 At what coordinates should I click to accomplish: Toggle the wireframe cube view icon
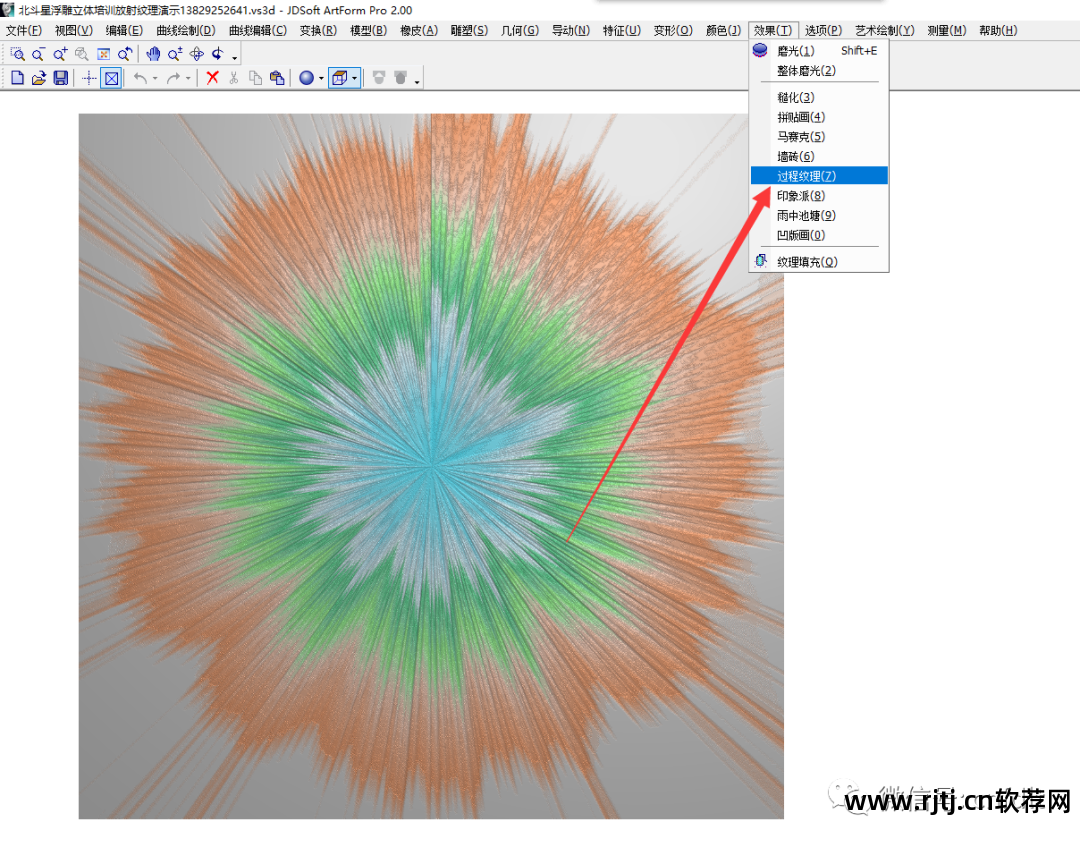[x=340, y=78]
